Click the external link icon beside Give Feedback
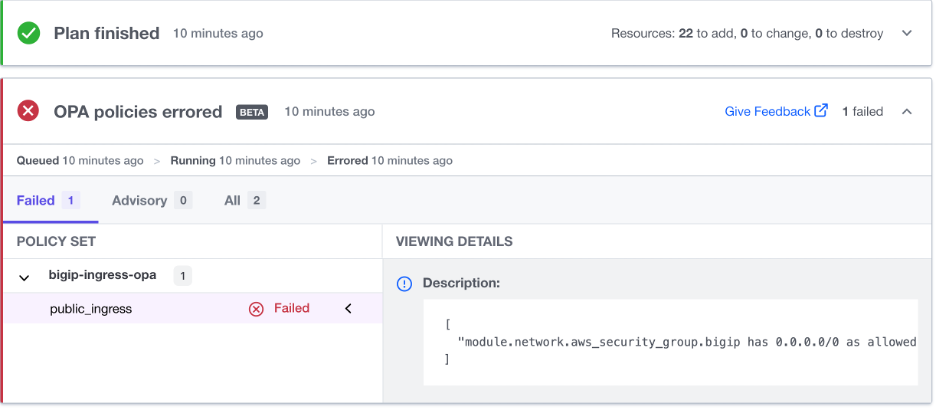This screenshot has width=936, height=410. coord(821,111)
